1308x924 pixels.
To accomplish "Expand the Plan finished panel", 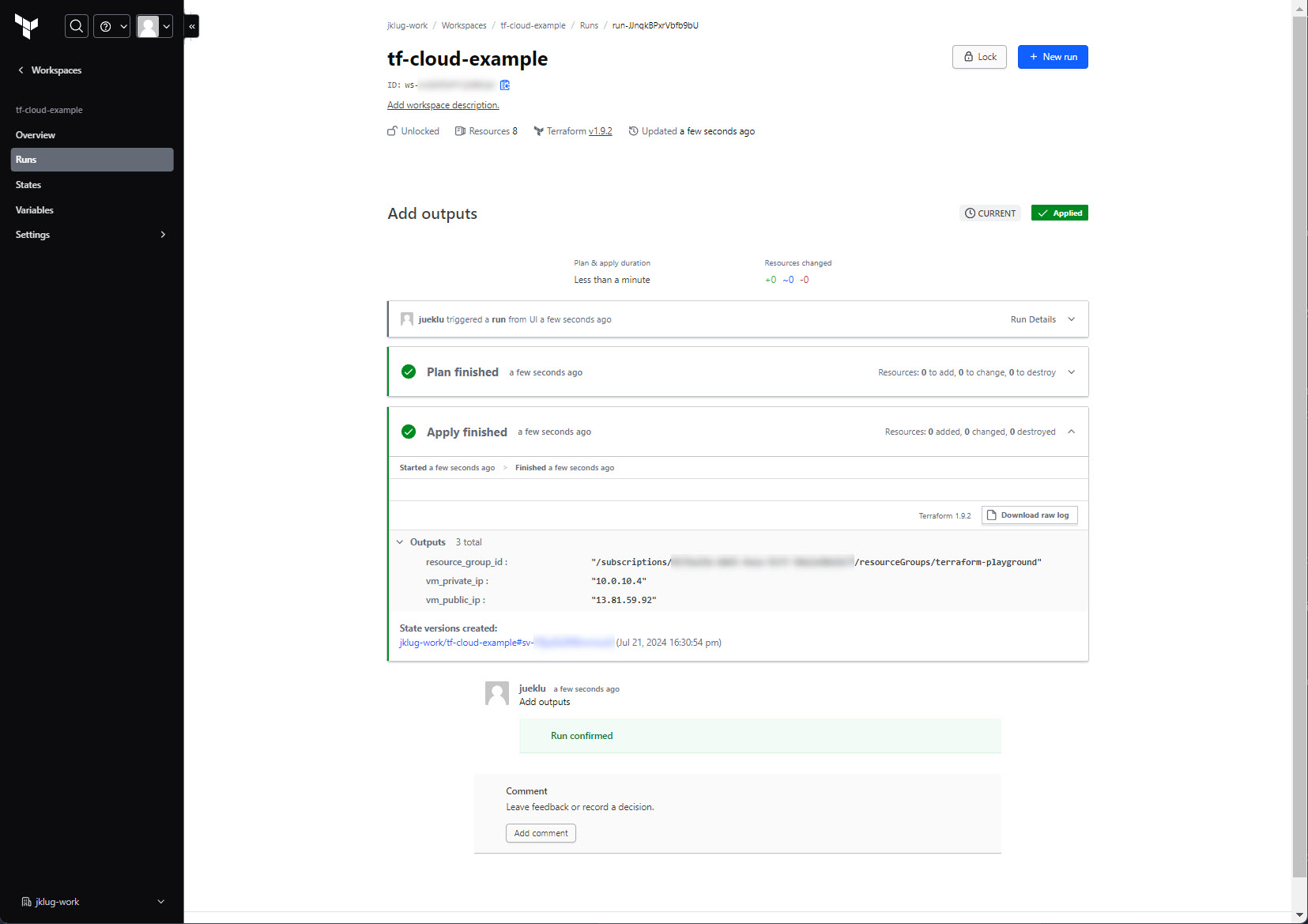I will coord(1071,372).
